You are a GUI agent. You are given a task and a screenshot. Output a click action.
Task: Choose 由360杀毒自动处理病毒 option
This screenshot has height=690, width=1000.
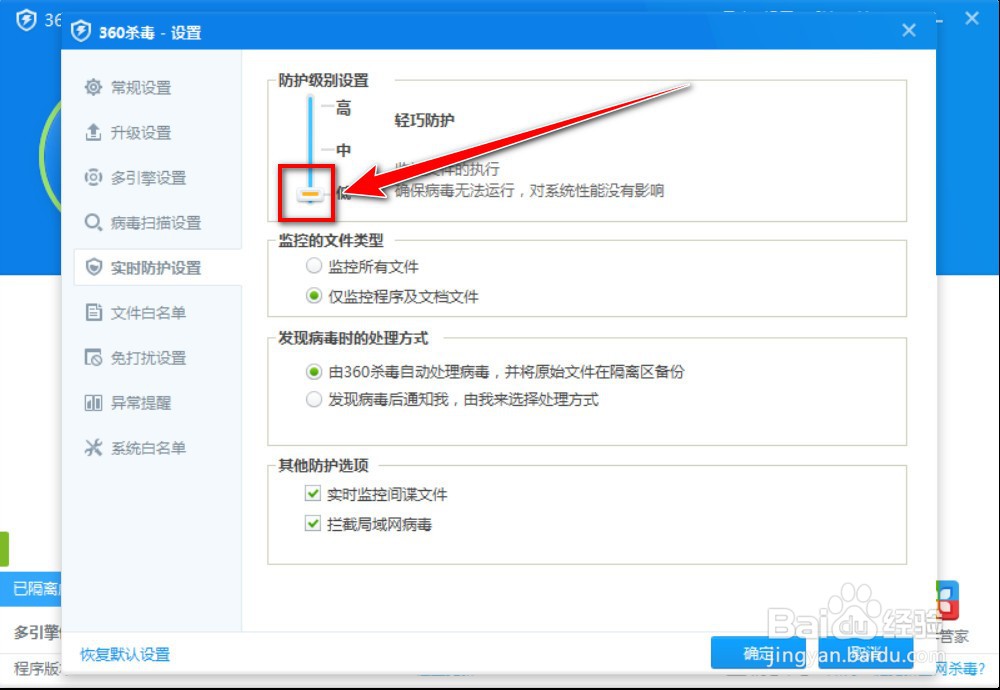313,371
